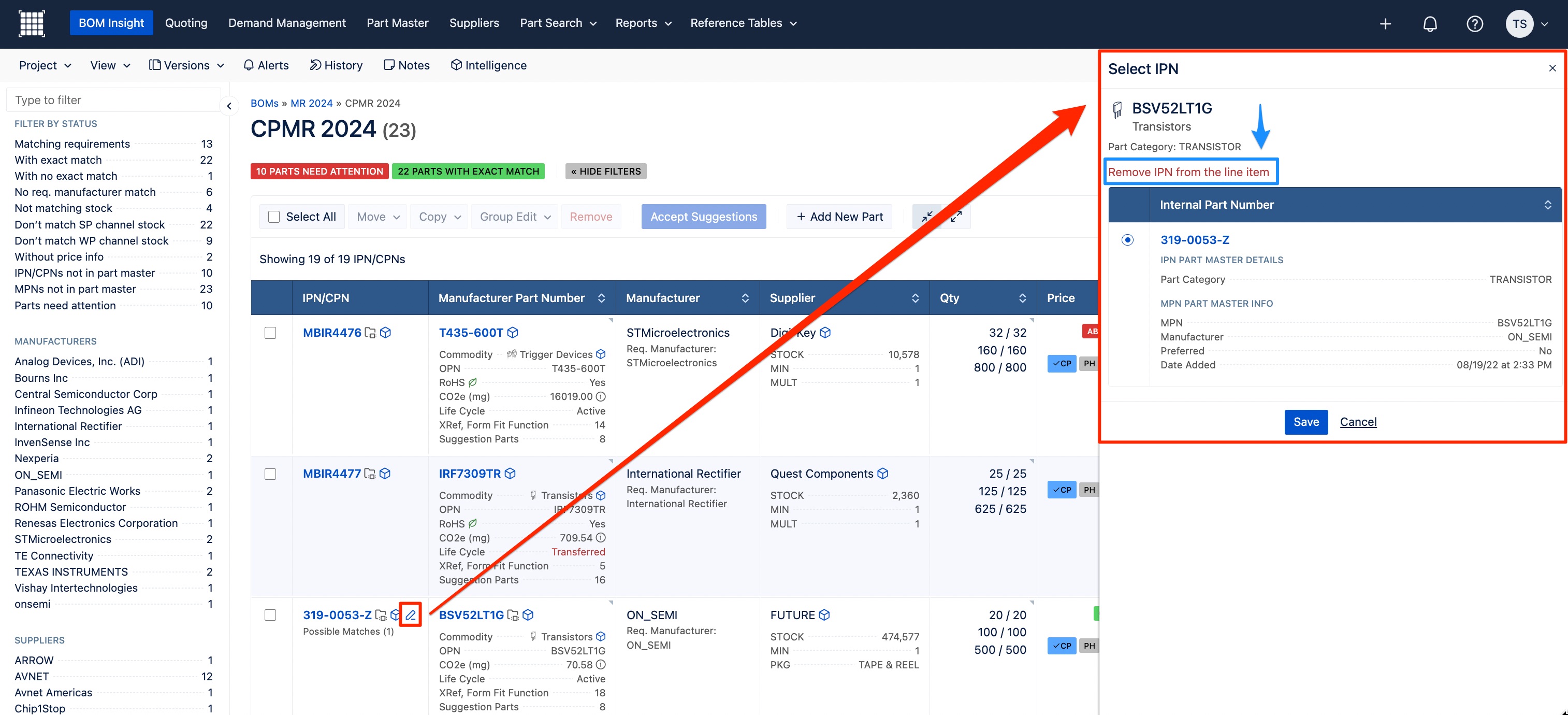Open the Project dropdown
This screenshot has height=715, width=1568.
[x=45, y=65]
